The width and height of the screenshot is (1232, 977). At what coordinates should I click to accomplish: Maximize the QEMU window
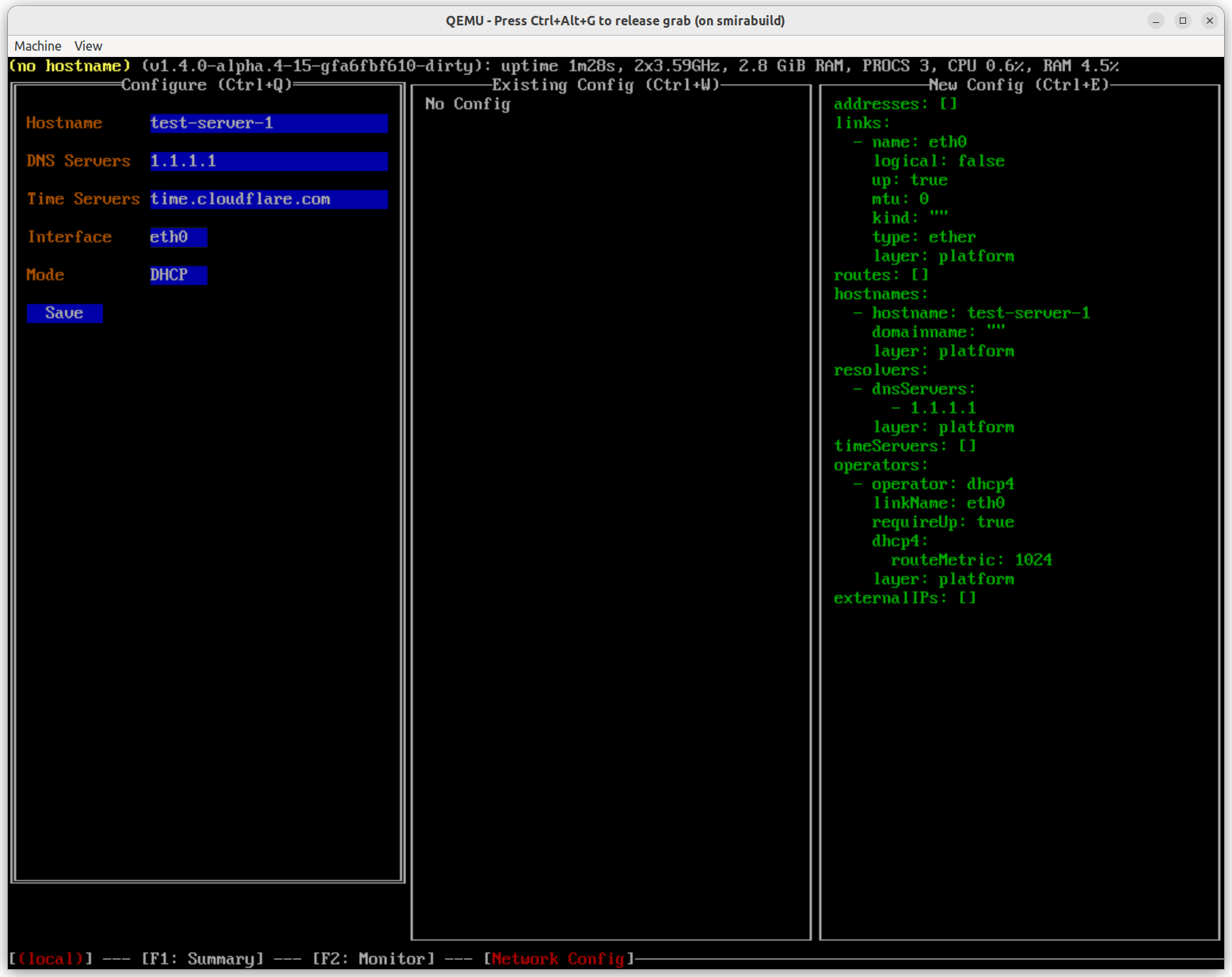1183,21
